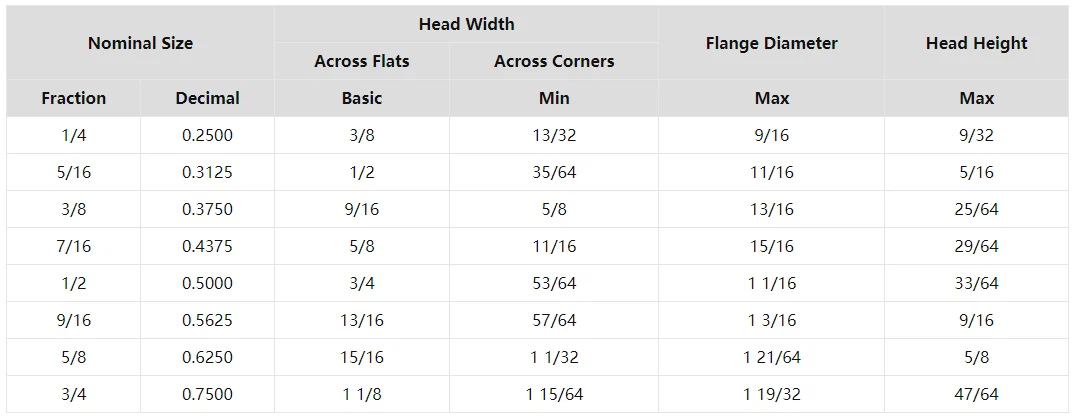
Task: Select the 1 21/64 flange diameter cell
Action: tap(771, 357)
